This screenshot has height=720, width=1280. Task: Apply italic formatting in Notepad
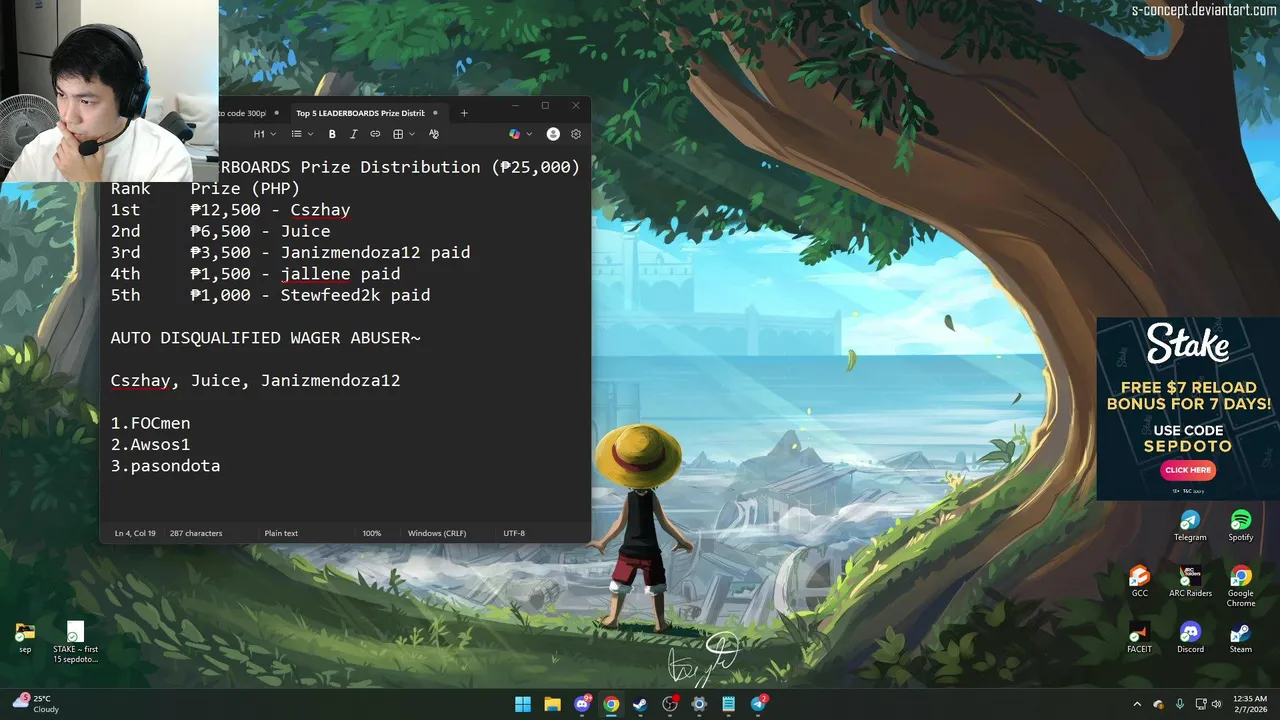[x=353, y=134]
